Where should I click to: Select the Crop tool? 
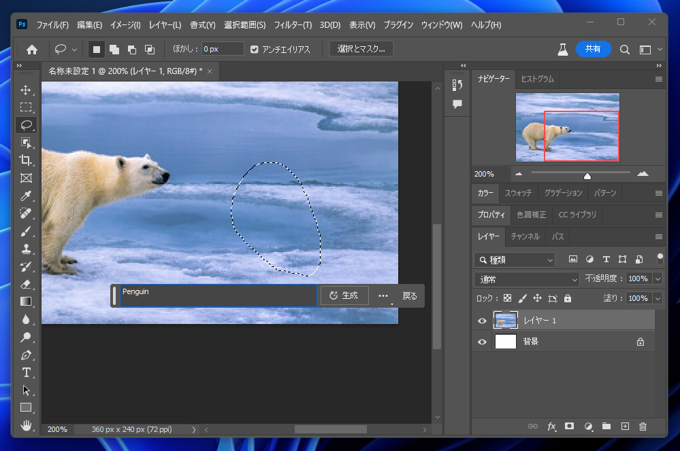pyautogui.click(x=26, y=161)
